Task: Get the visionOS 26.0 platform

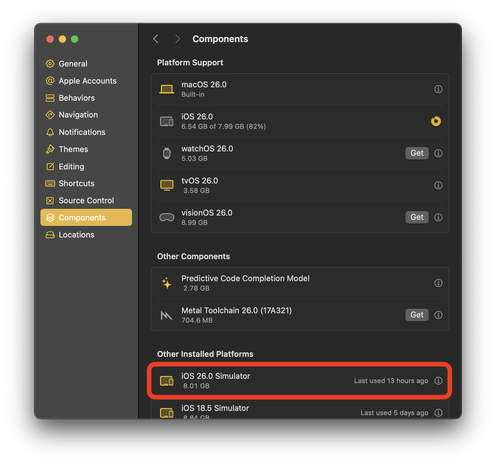Action: pos(417,217)
